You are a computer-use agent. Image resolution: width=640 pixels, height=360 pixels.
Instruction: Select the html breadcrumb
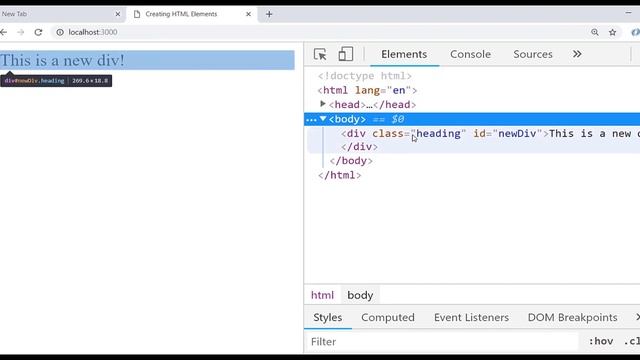click(x=322, y=295)
